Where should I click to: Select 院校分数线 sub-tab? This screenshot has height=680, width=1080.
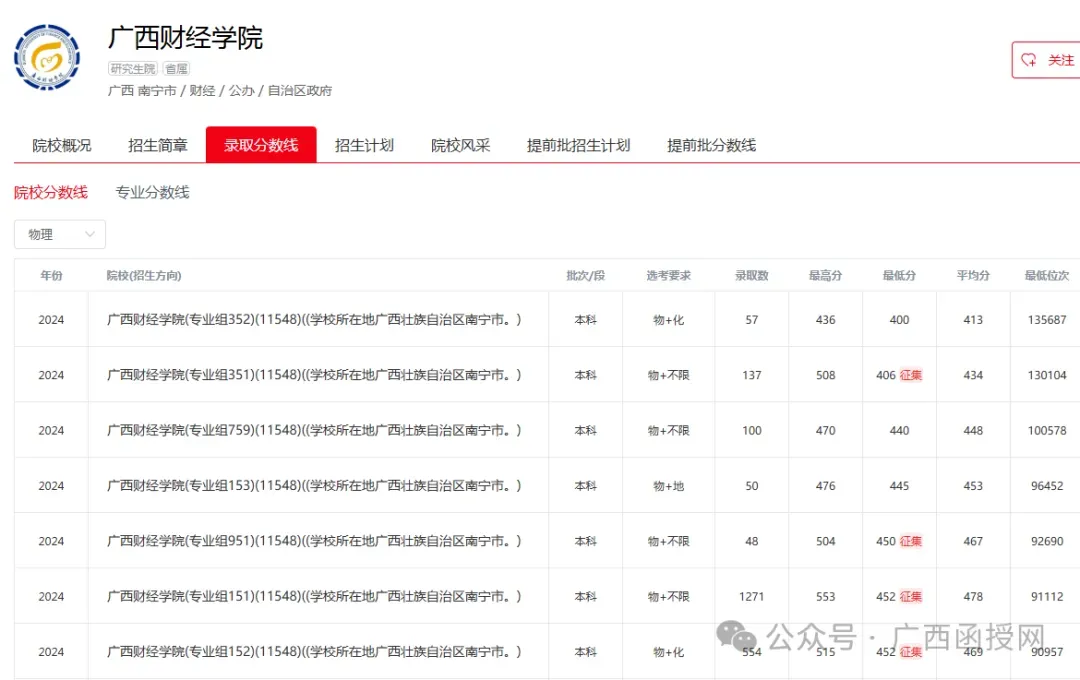(51, 192)
